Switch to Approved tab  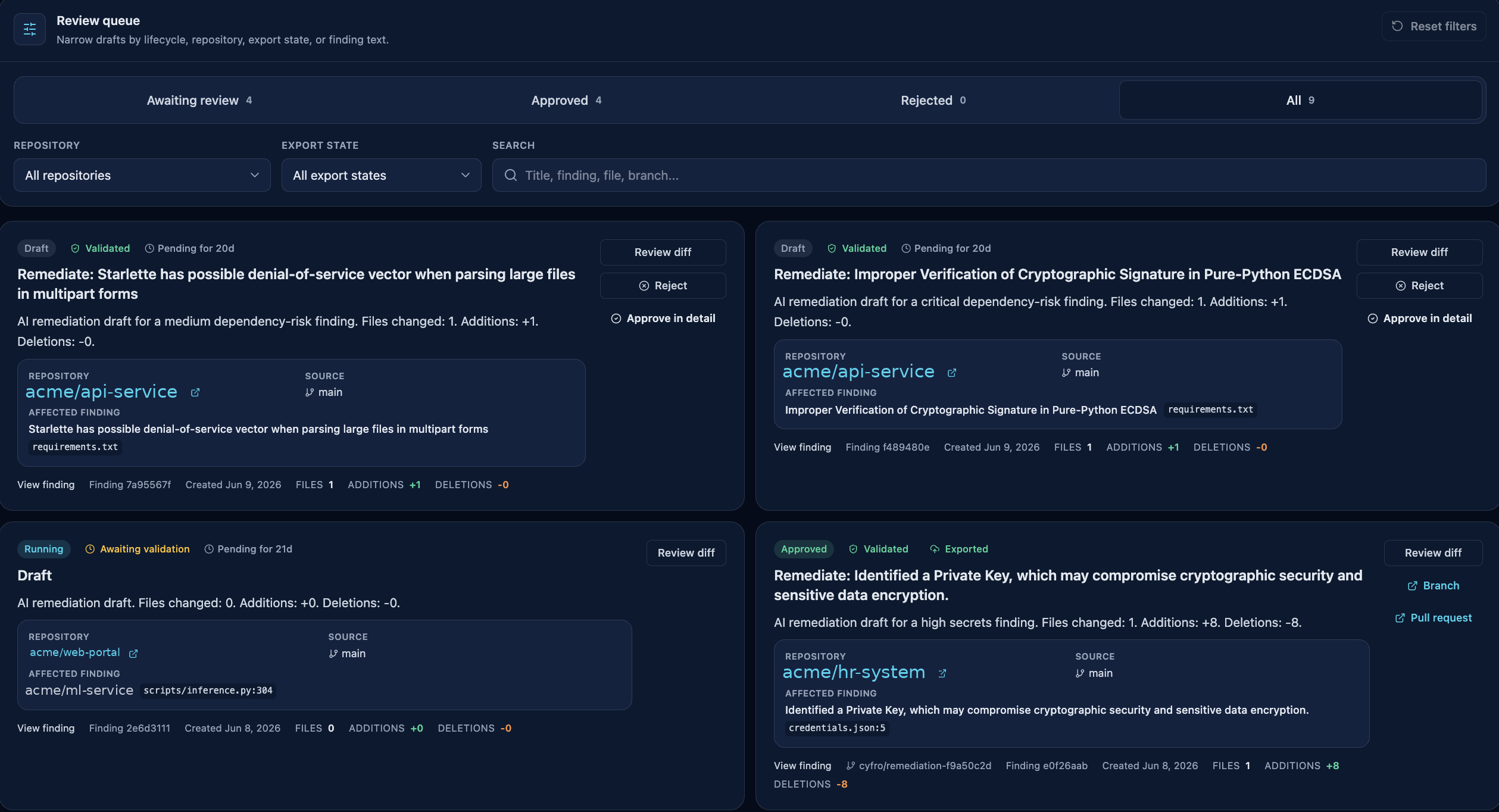point(566,100)
